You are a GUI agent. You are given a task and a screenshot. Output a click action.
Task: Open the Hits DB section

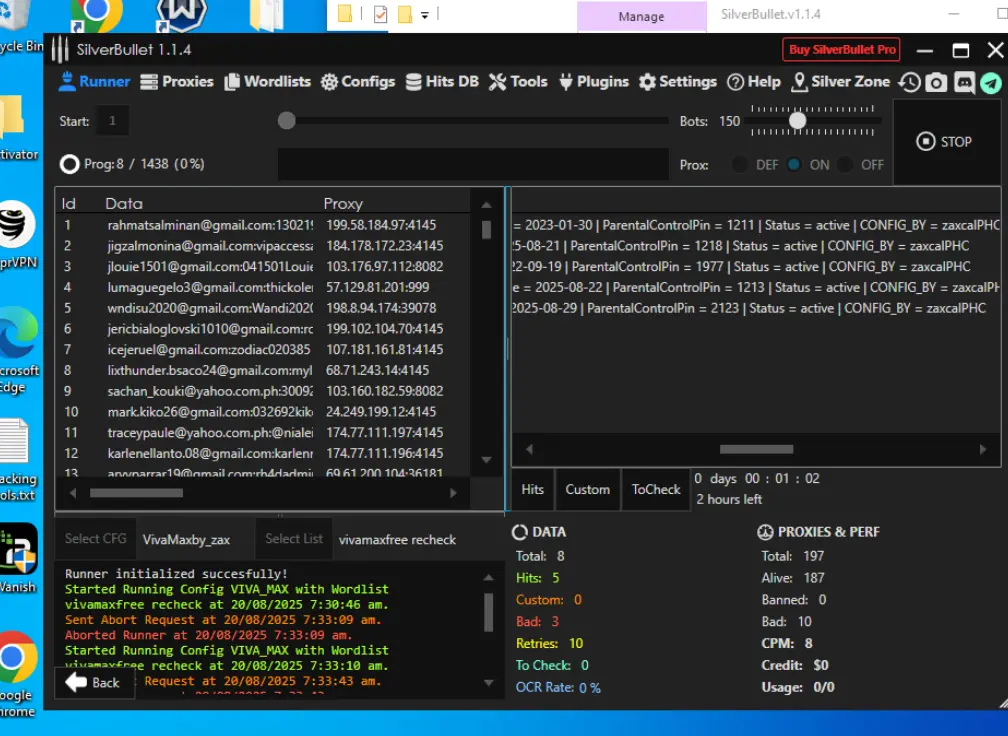pyautogui.click(x=442, y=82)
